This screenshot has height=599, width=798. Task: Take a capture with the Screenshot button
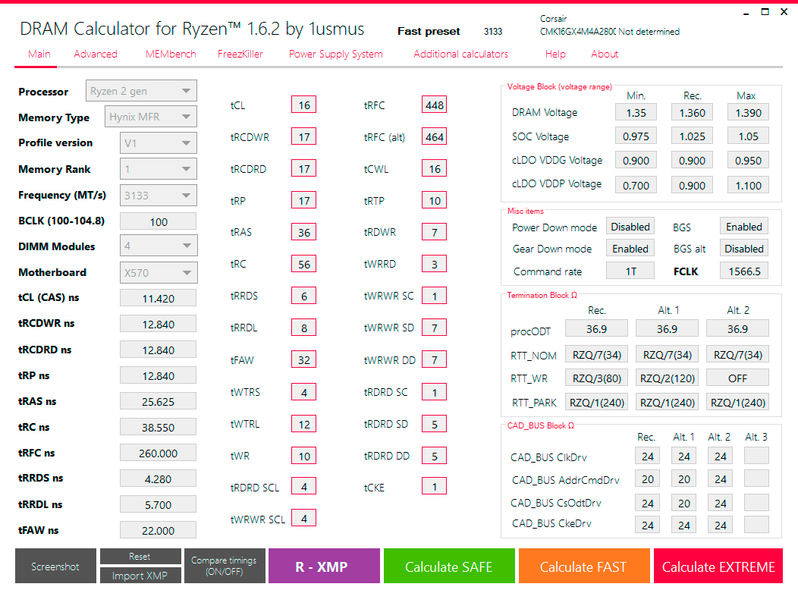point(55,566)
